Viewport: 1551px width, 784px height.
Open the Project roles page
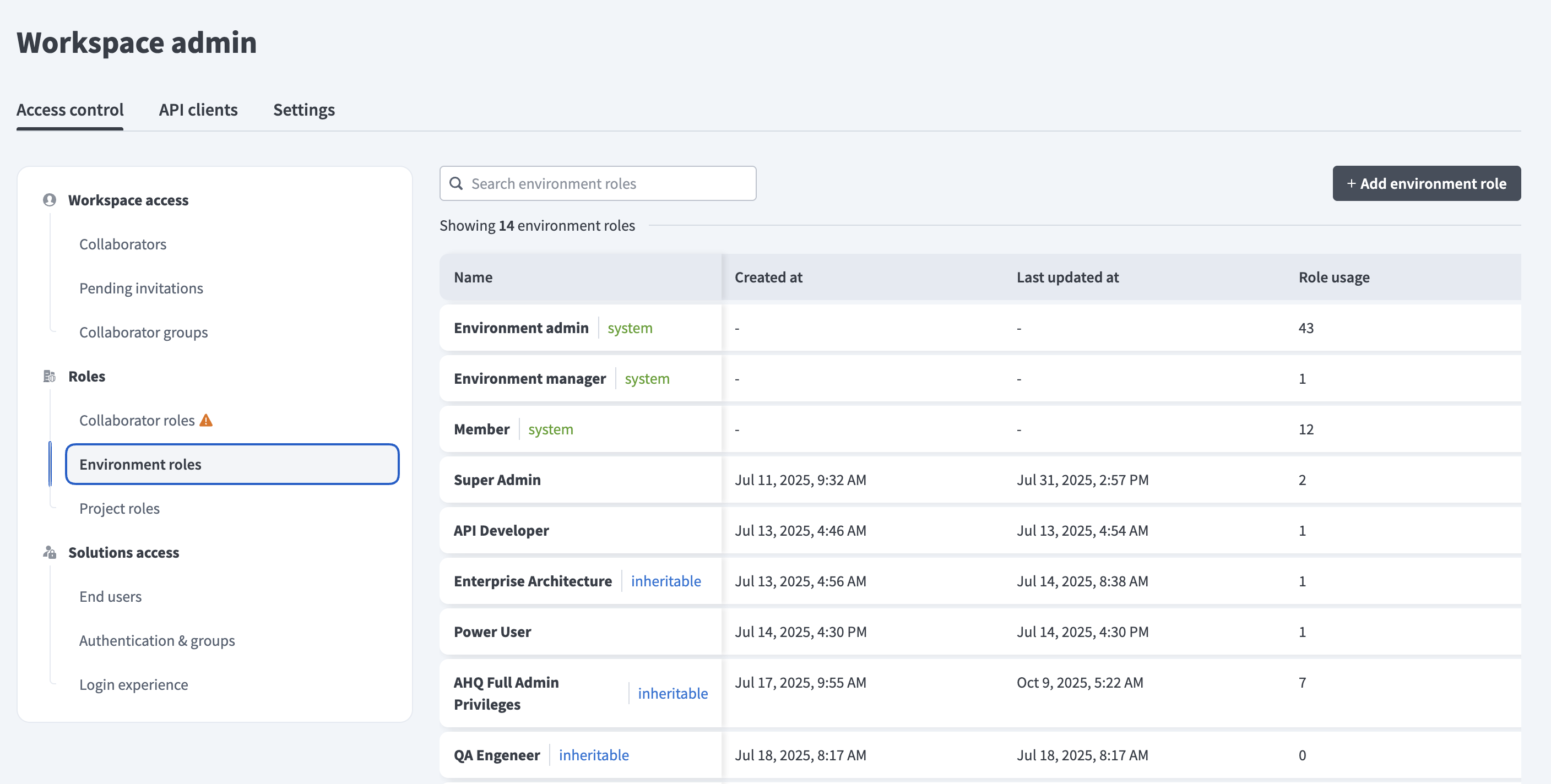click(x=119, y=508)
